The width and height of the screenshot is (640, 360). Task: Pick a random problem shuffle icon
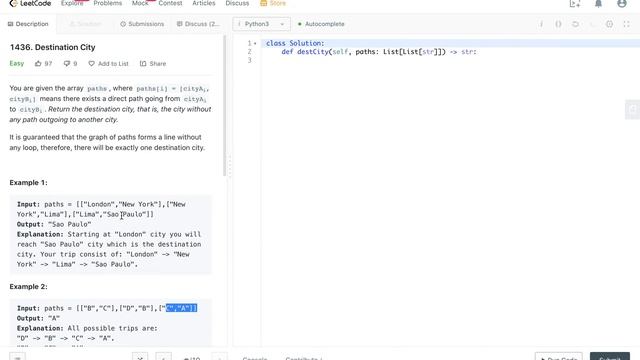tap(140, 357)
